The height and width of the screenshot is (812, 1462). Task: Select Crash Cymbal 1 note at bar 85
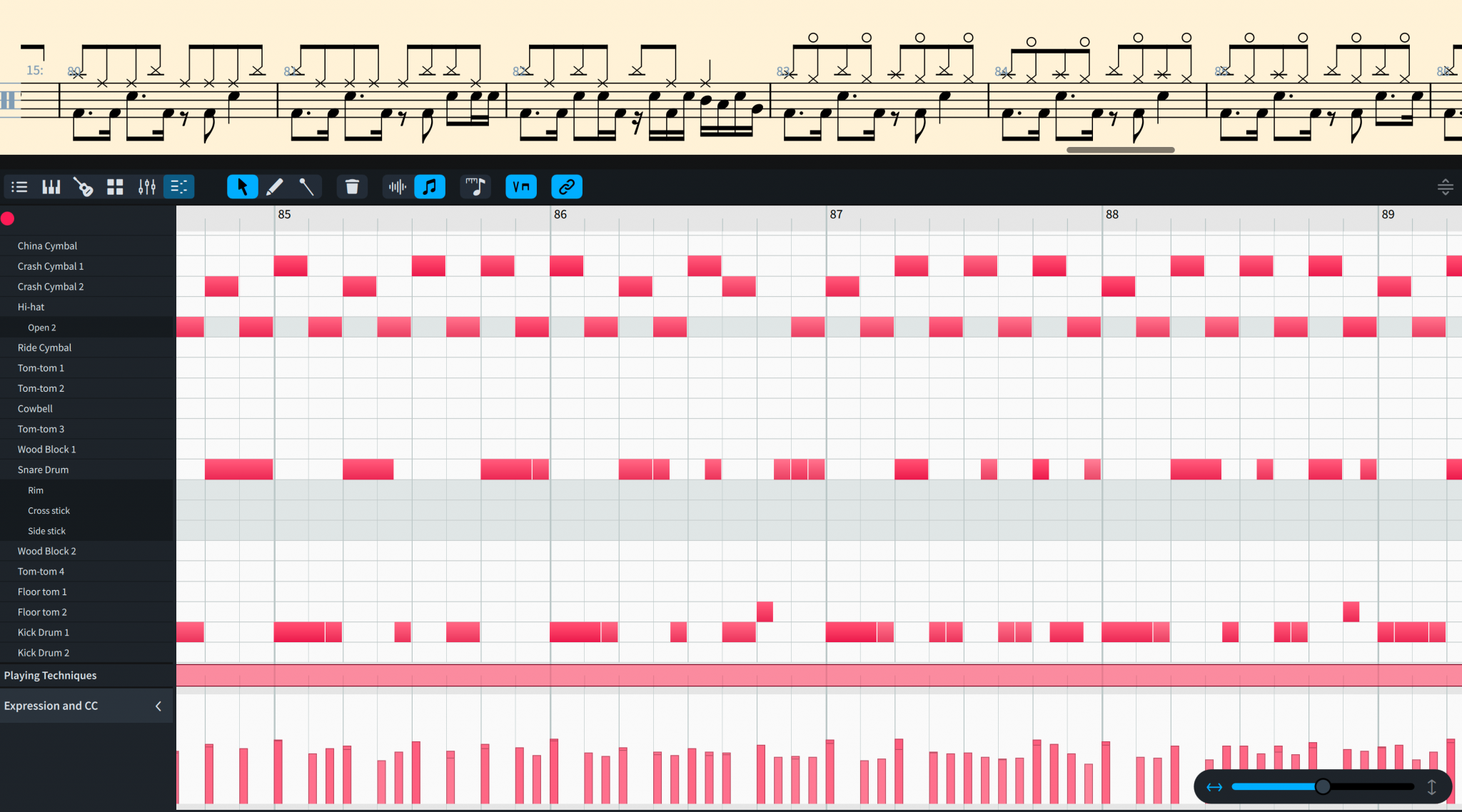pyautogui.click(x=291, y=266)
